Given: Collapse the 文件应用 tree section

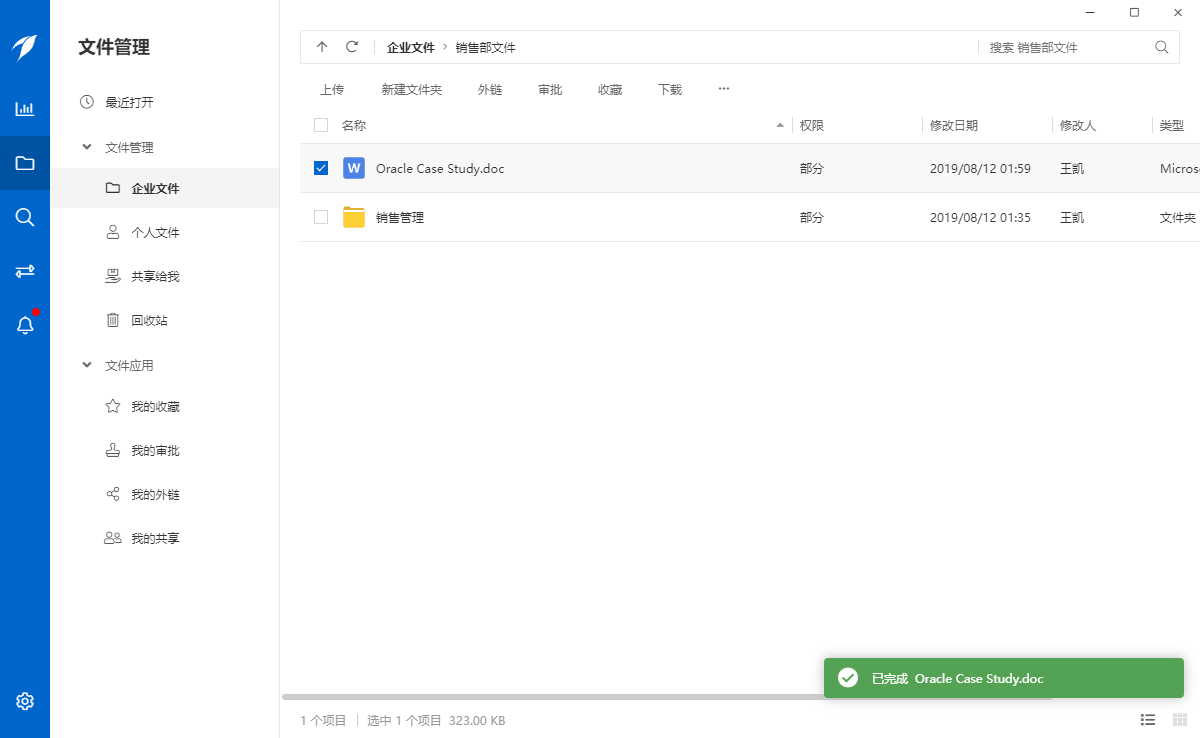Looking at the screenshot, I should (86, 365).
